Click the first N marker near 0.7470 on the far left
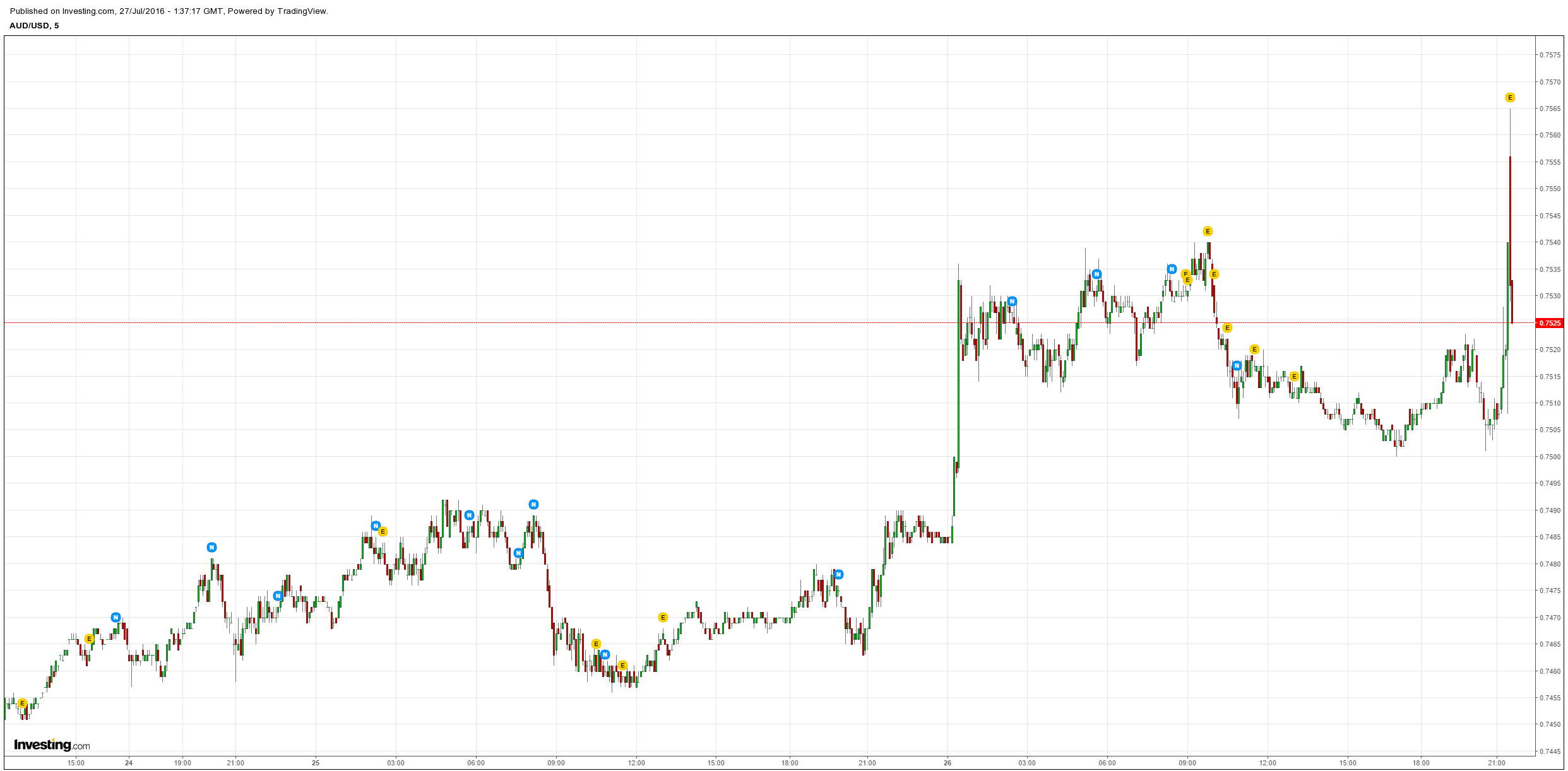Screen dimensions: 1568x771 (116, 618)
